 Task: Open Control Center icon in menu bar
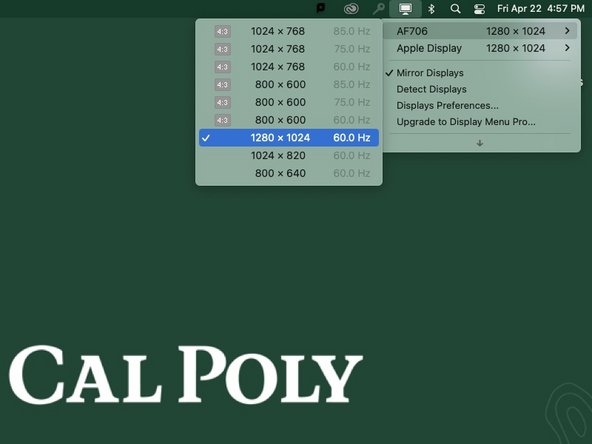coord(479,9)
